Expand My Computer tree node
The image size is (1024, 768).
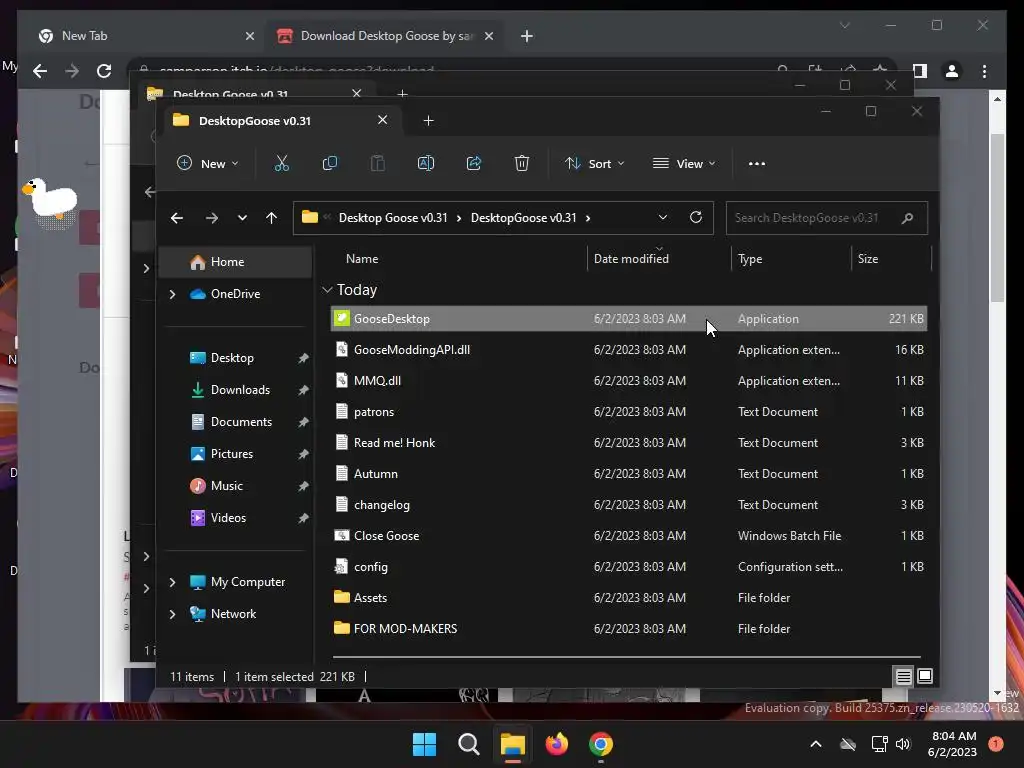[x=172, y=582]
